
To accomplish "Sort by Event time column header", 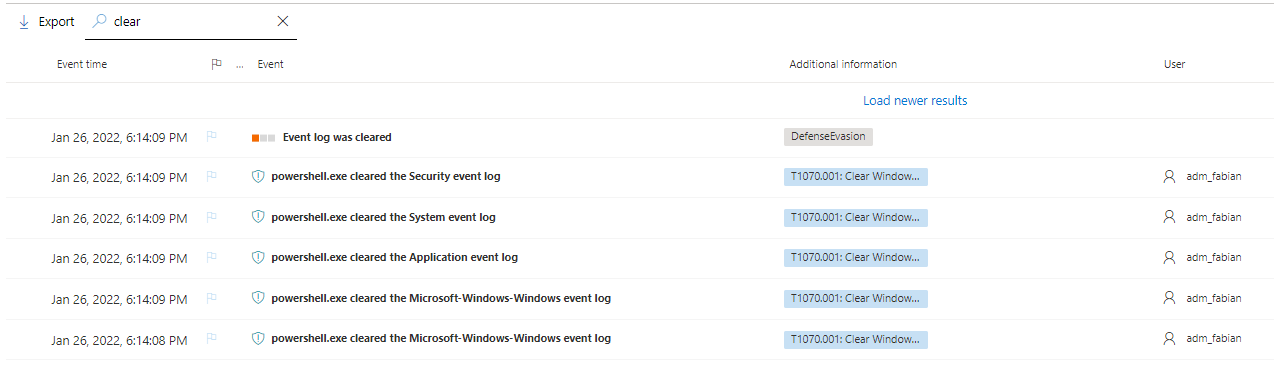I will pos(82,64).
